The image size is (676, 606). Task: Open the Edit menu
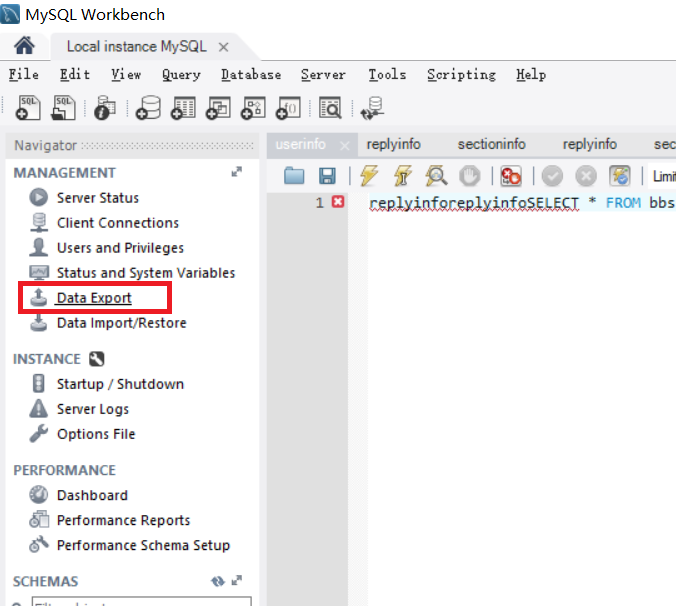click(x=75, y=75)
